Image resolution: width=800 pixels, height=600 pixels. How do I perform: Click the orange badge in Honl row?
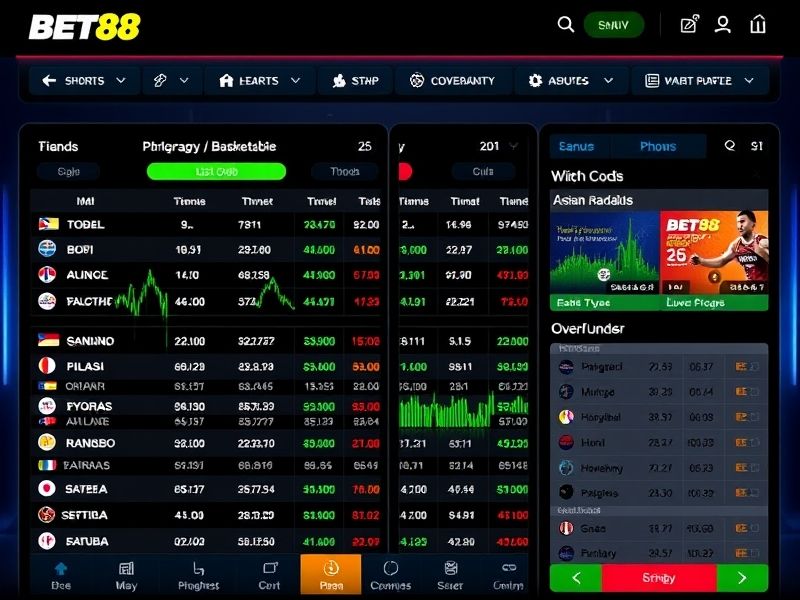tap(741, 442)
